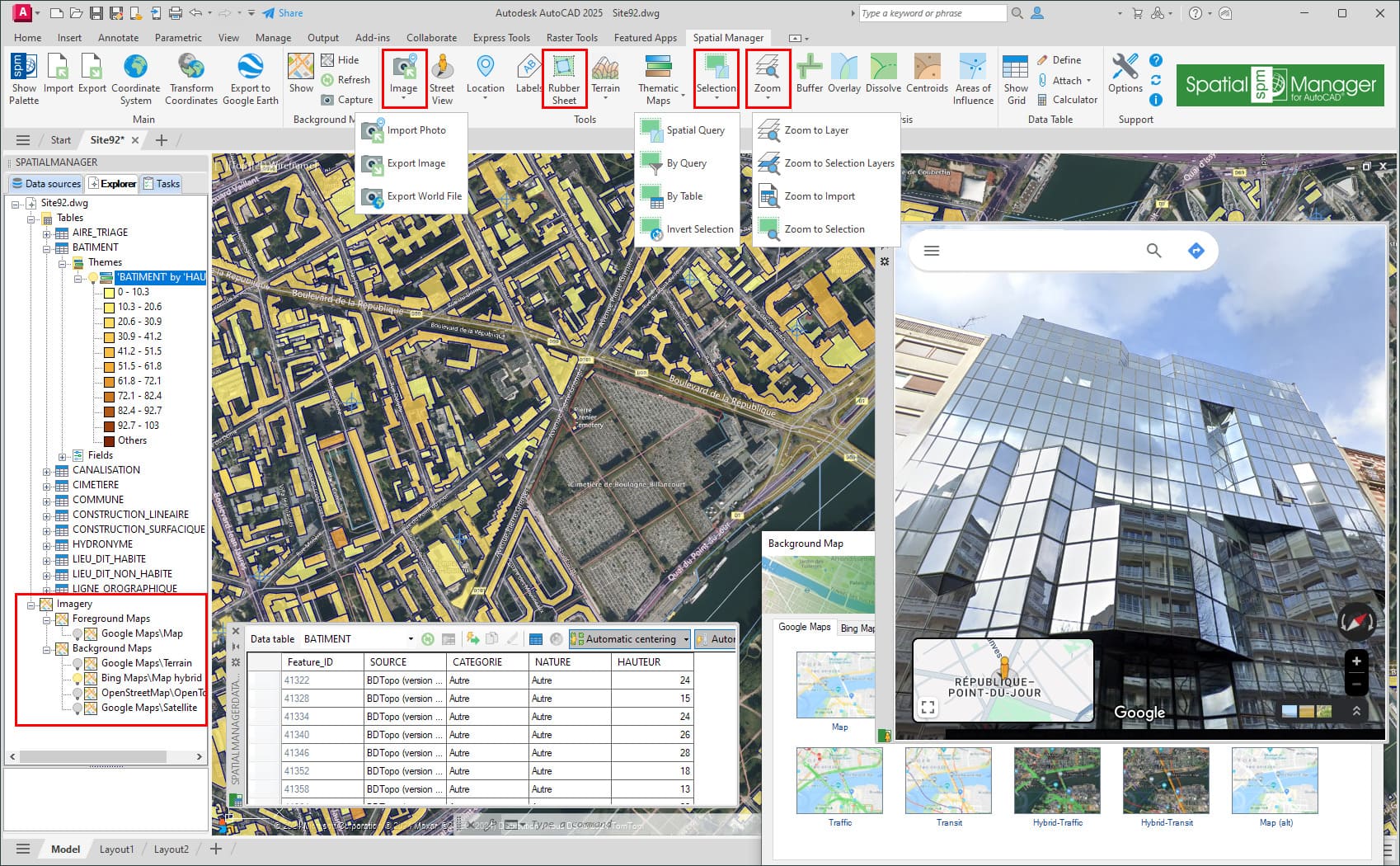Screen dimensions: 1400x866
Task: Choose Spatial Query from Selection menu
Action: click(688, 130)
